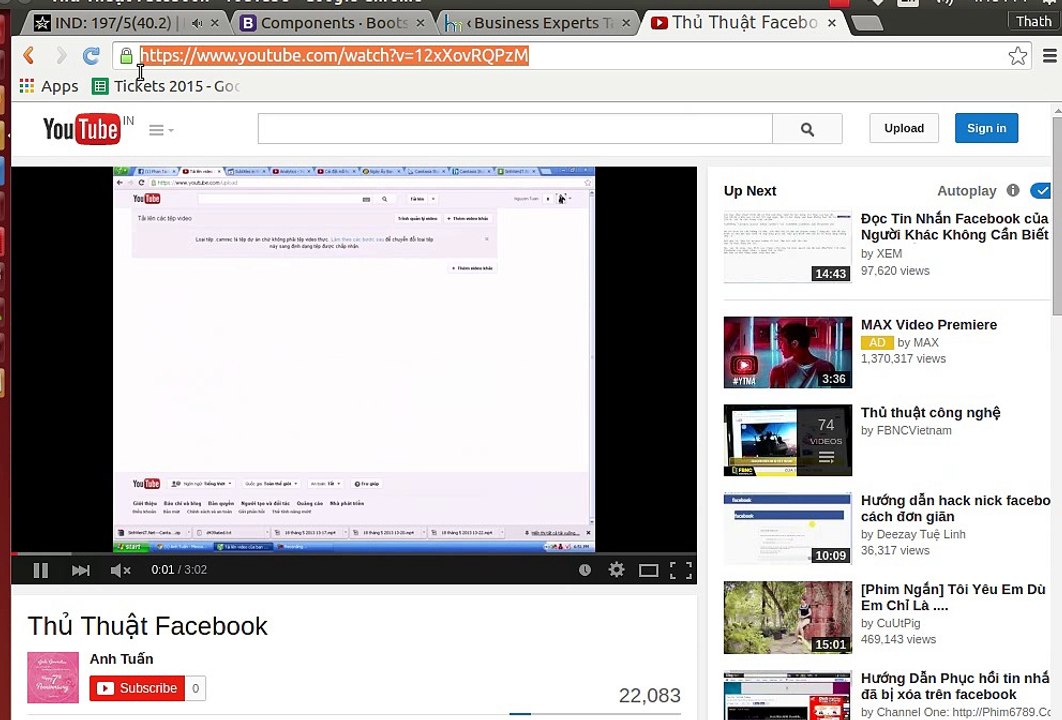Pause the video
This screenshot has width=1062, height=720.
(x=41, y=570)
